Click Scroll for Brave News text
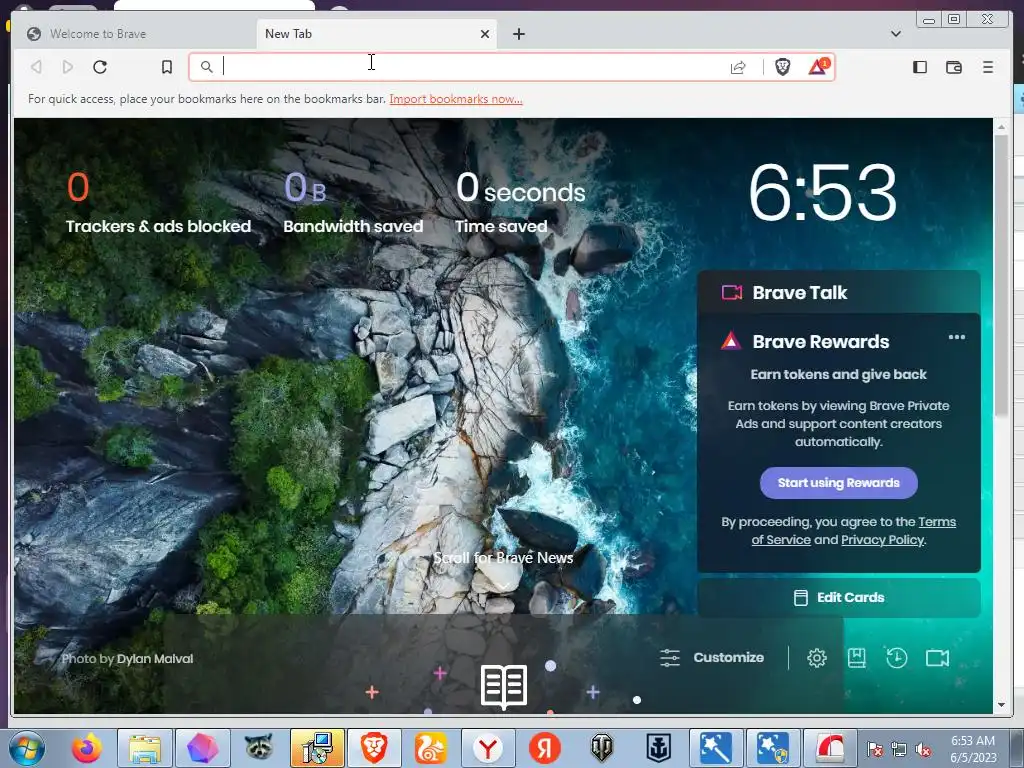Viewport: 1024px width, 768px height. tap(503, 558)
